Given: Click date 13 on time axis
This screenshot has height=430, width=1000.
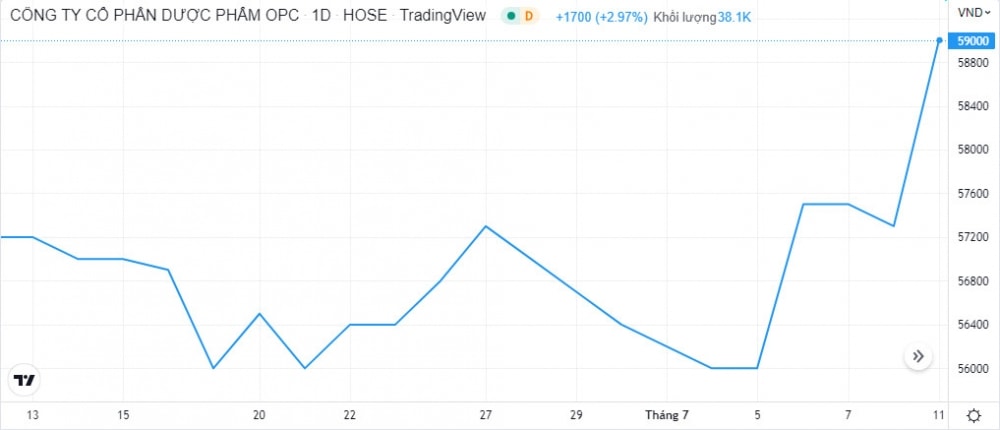Looking at the screenshot, I should pos(32,415).
